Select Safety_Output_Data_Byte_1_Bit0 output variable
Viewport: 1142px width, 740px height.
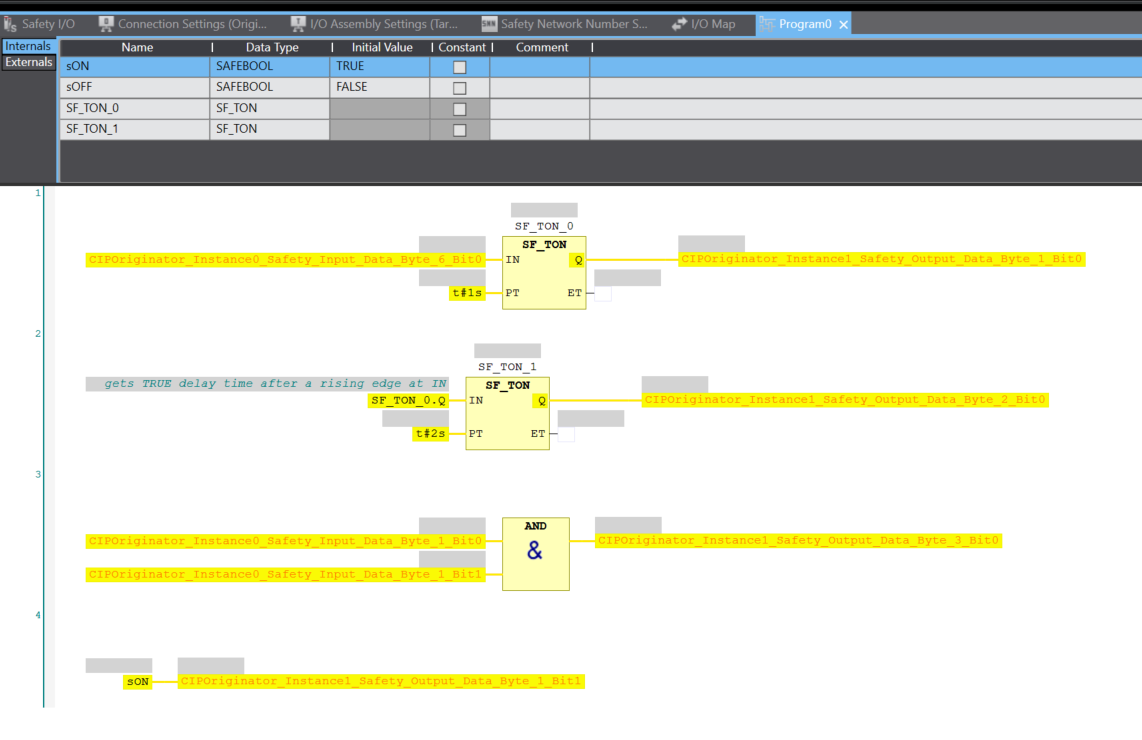[881, 259]
